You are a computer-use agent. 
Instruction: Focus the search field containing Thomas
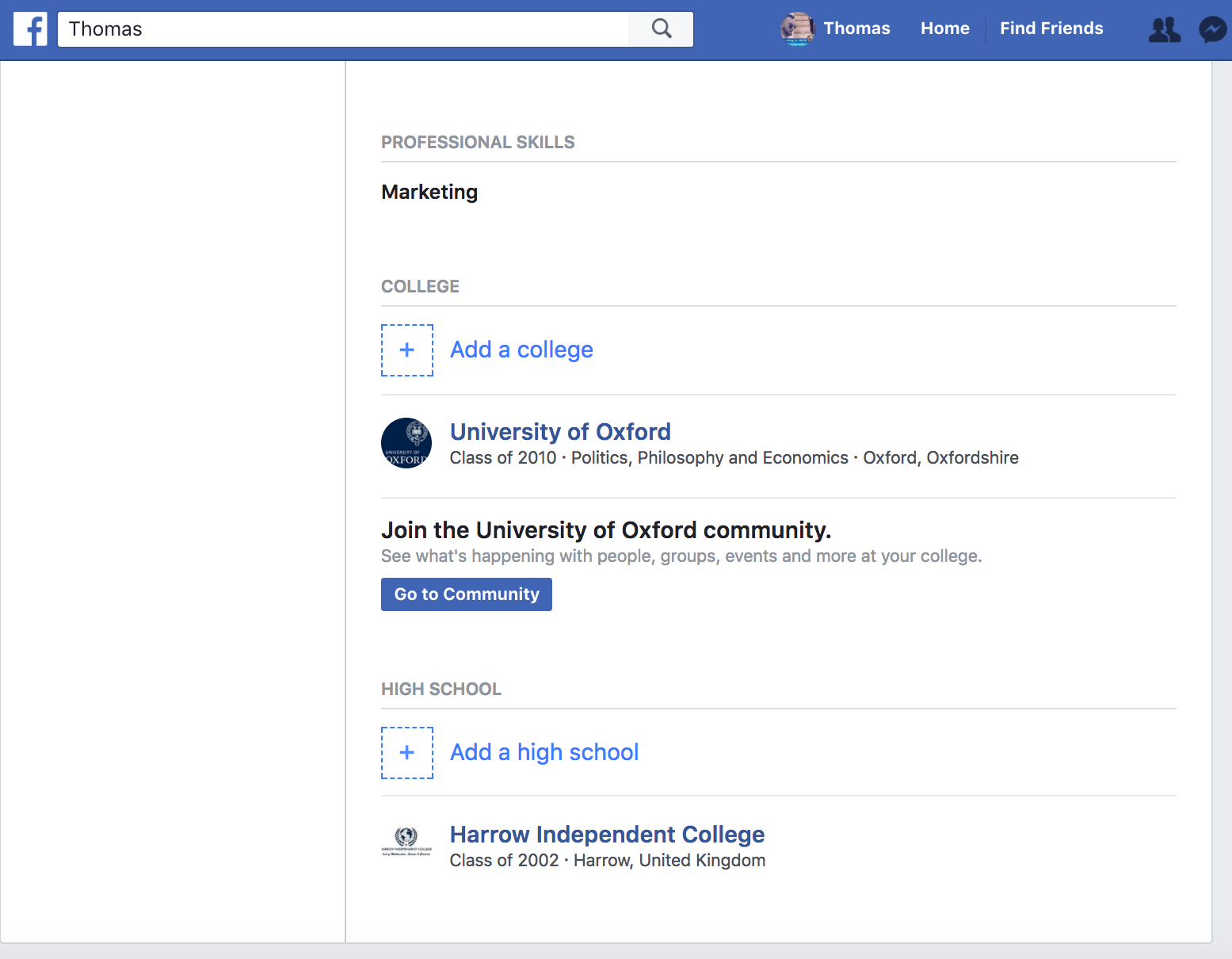[343, 29]
